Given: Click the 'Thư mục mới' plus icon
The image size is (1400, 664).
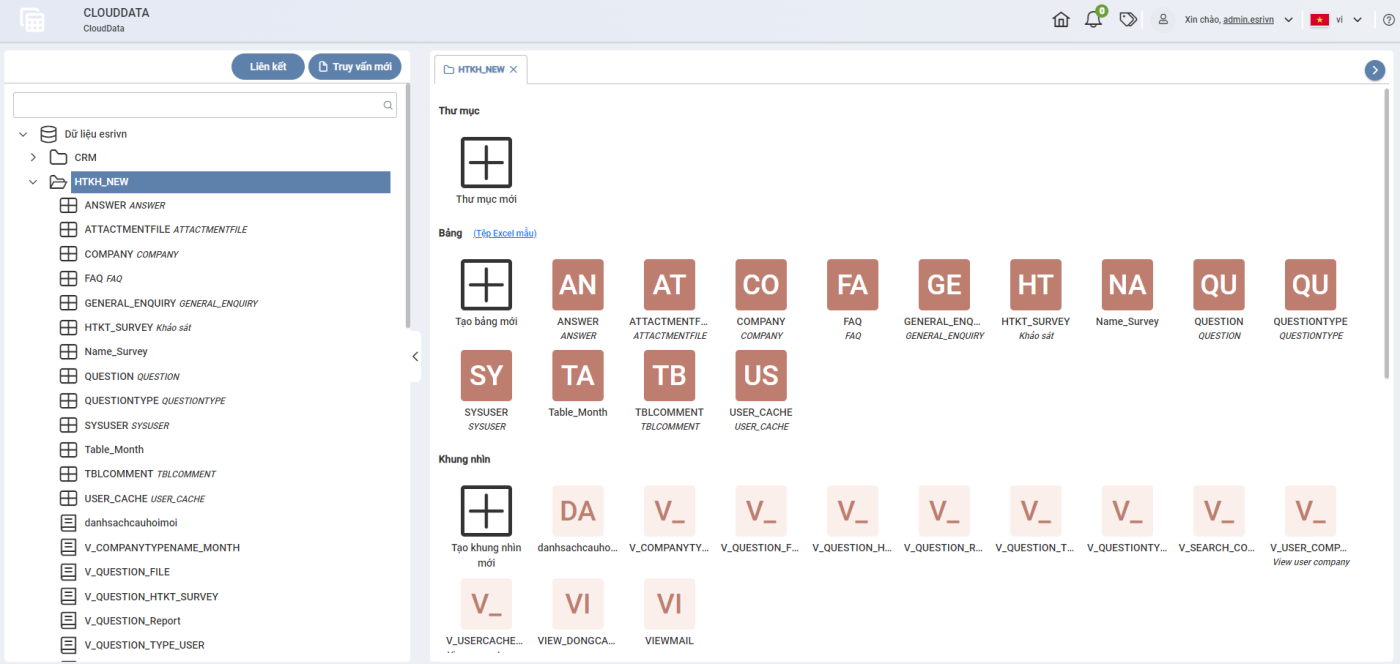Looking at the screenshot, I should pyautogui.click(x=486, y=162).
